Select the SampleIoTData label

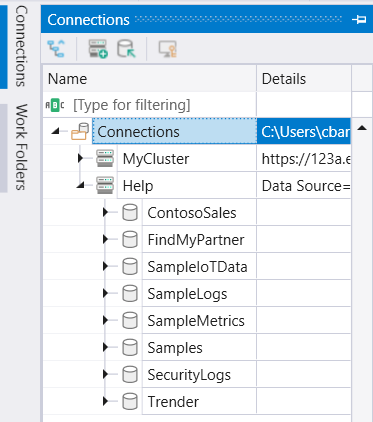pos(197,267)
